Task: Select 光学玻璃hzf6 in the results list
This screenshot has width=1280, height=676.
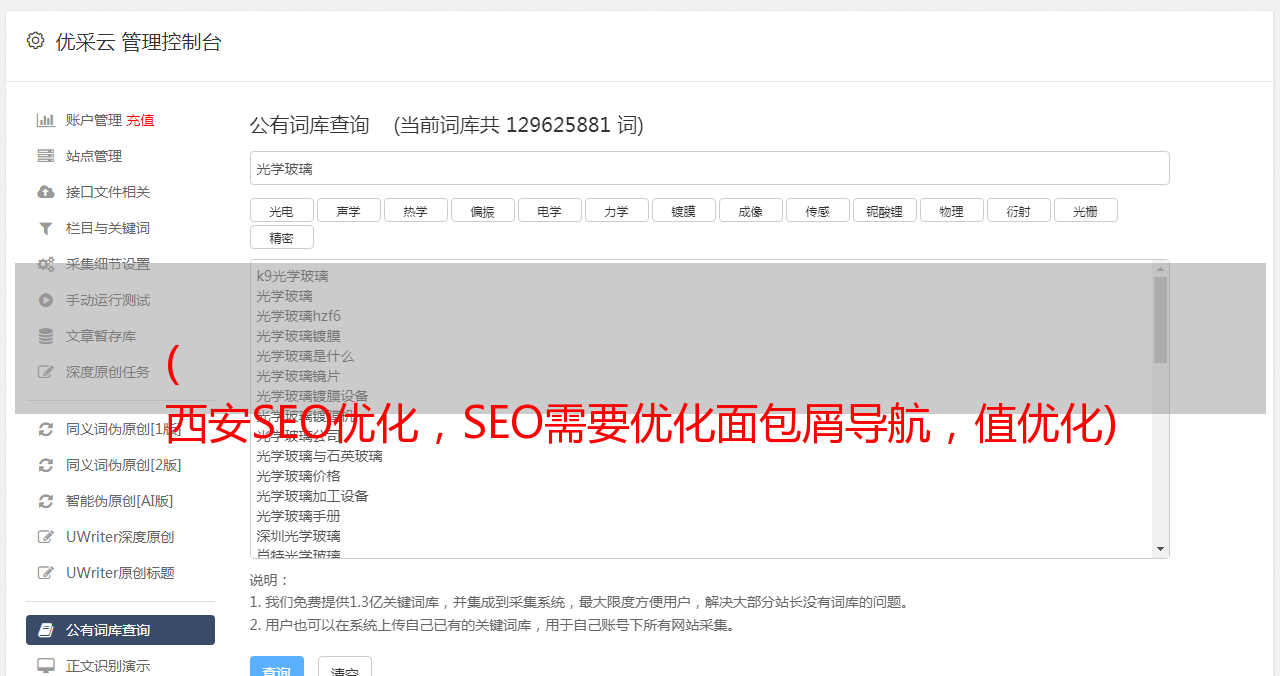Action: coord(298,316)
